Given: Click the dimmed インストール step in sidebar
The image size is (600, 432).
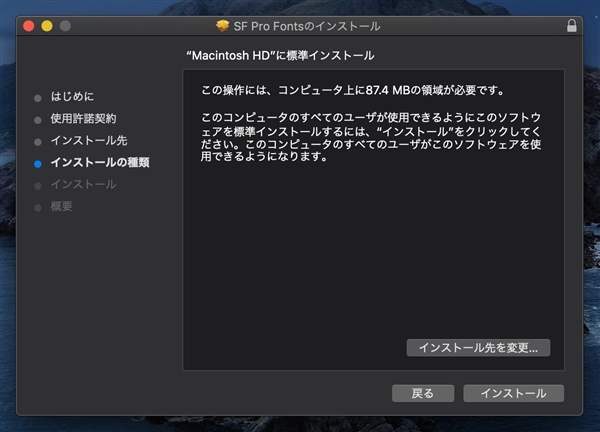Looking at the screenshot, I should click(x=83, y=184).
